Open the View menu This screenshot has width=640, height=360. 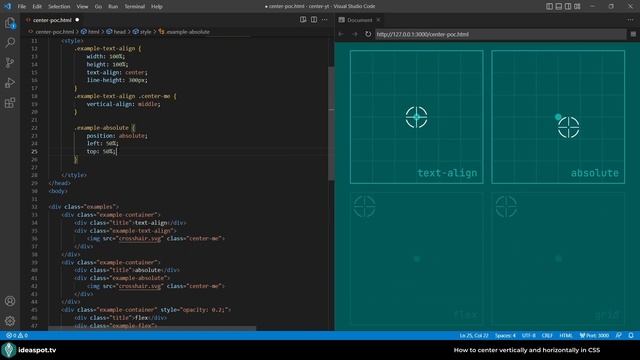[x=82, y=7]
